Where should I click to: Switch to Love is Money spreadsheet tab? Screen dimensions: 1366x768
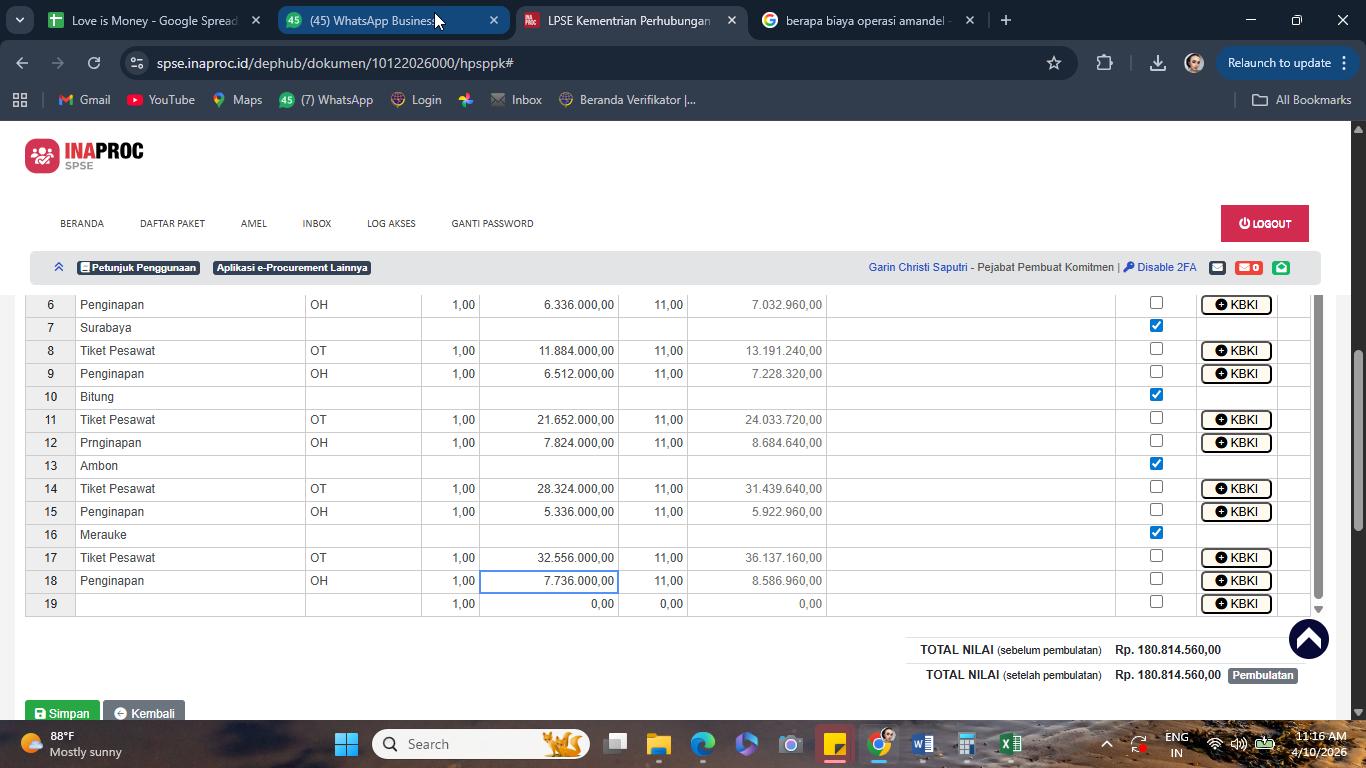pyautogui.click(x=155, y=20)
